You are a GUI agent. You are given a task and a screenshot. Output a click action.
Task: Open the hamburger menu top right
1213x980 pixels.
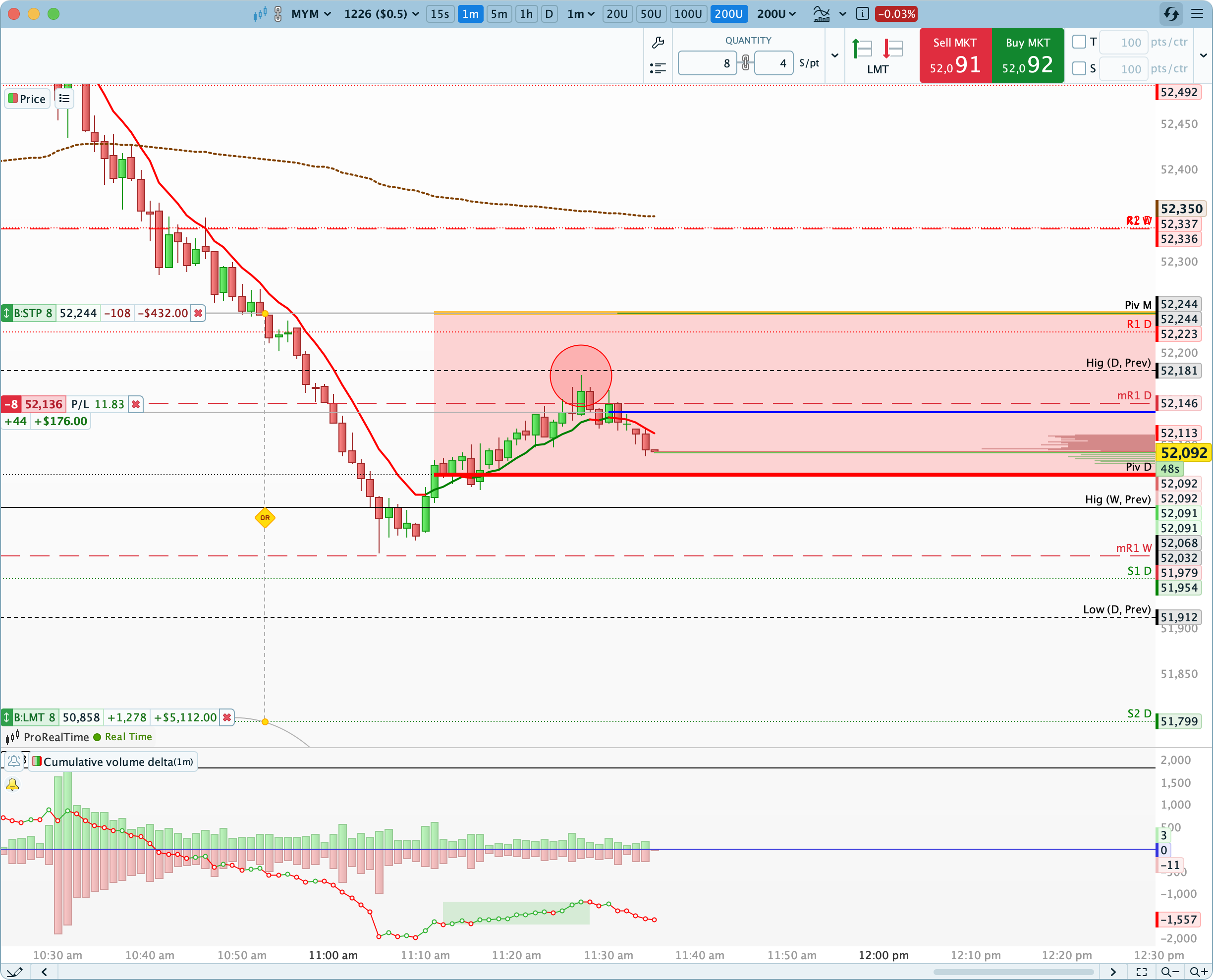click(1197, 14)
